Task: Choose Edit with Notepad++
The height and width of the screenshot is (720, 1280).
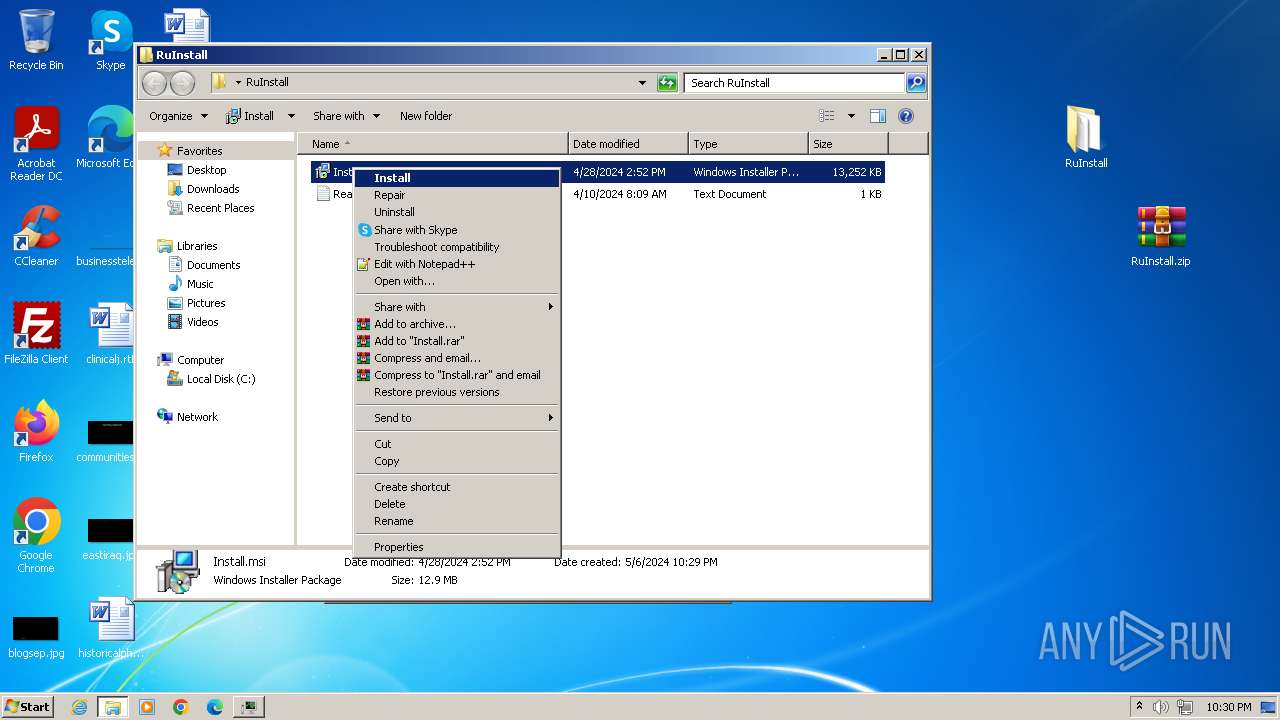Action: pos(457,264)
